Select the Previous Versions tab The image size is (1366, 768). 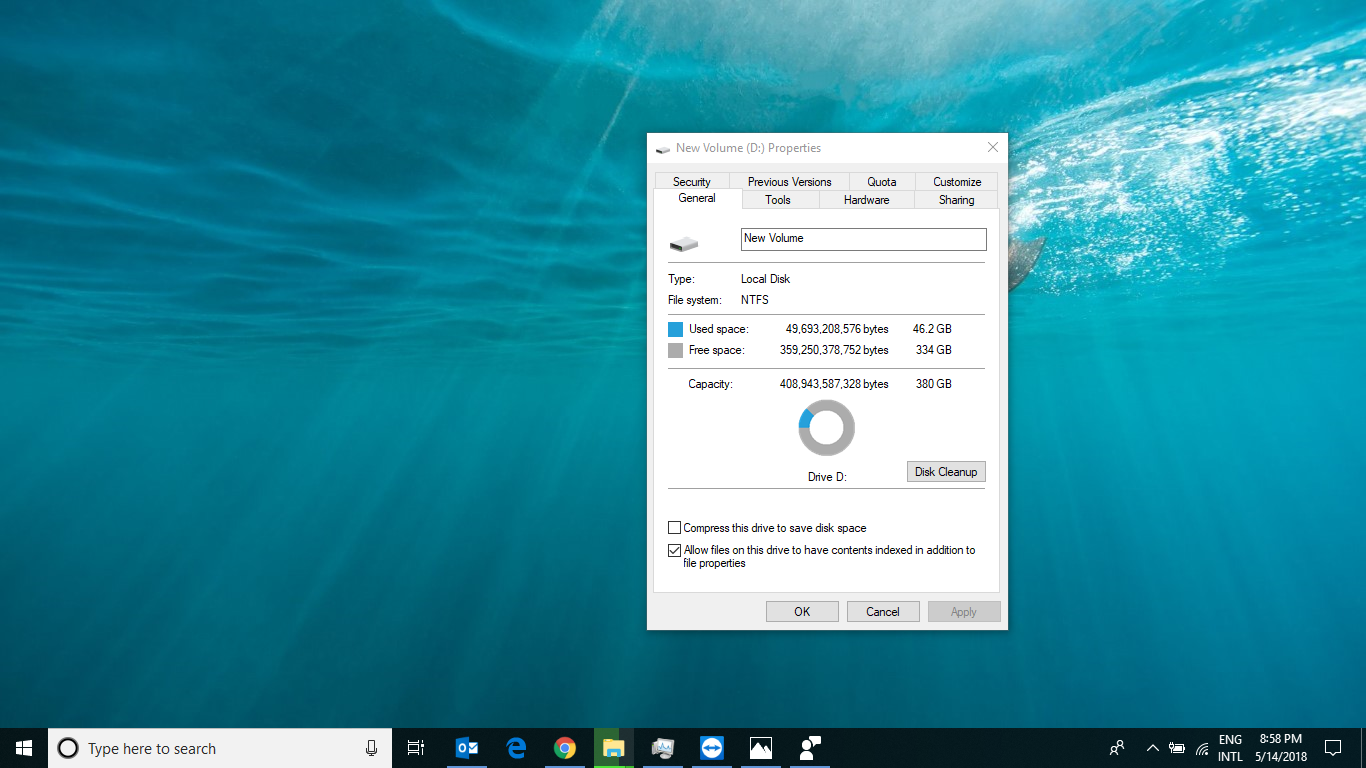tap(789, 182)
